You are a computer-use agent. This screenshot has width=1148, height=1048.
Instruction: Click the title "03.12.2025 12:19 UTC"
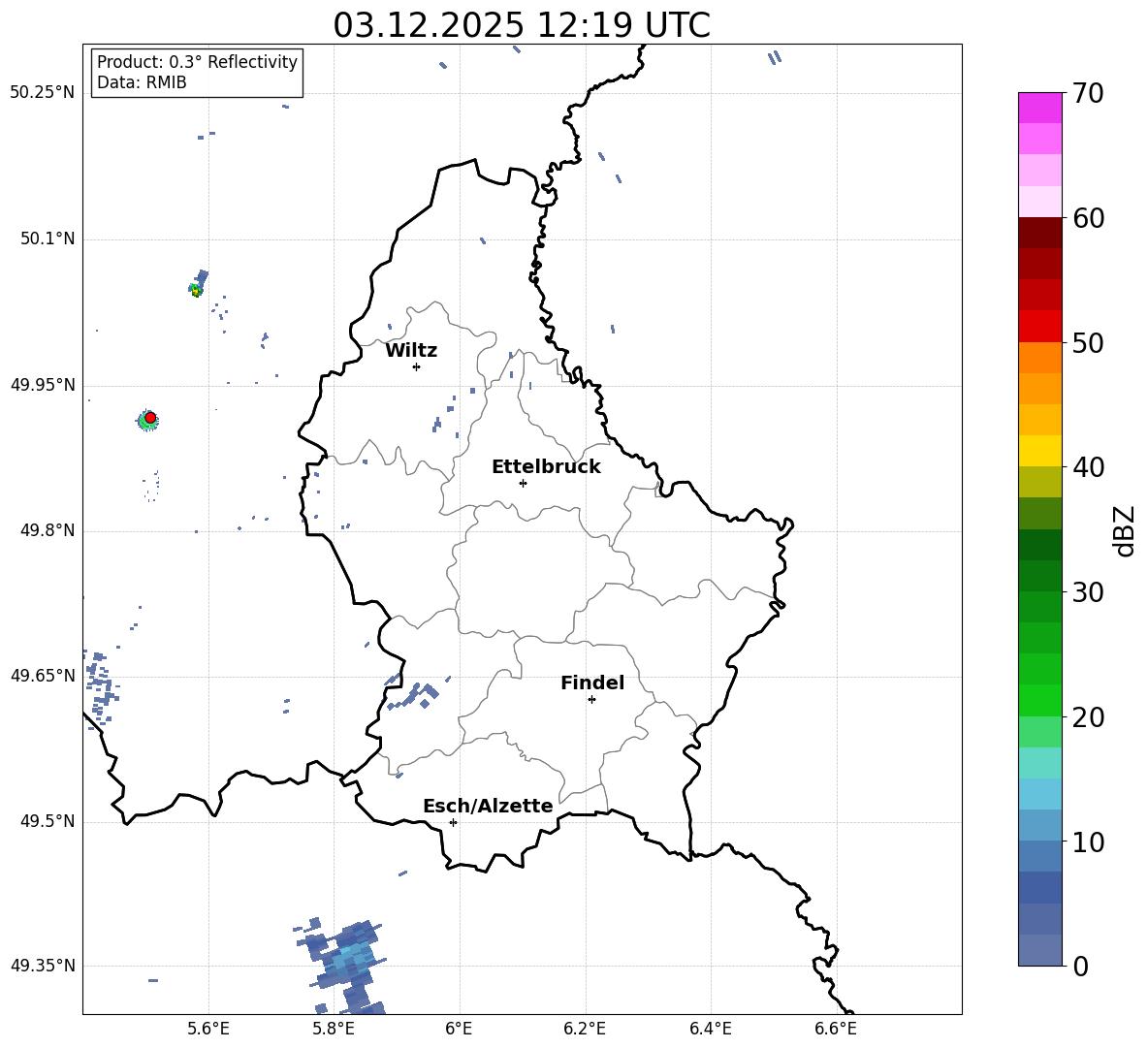pos(522,25)
